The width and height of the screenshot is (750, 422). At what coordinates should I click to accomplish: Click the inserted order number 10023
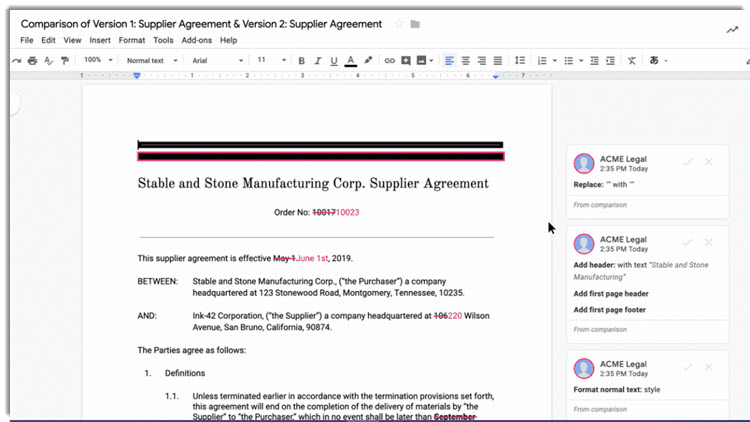[x=347, y=212]
